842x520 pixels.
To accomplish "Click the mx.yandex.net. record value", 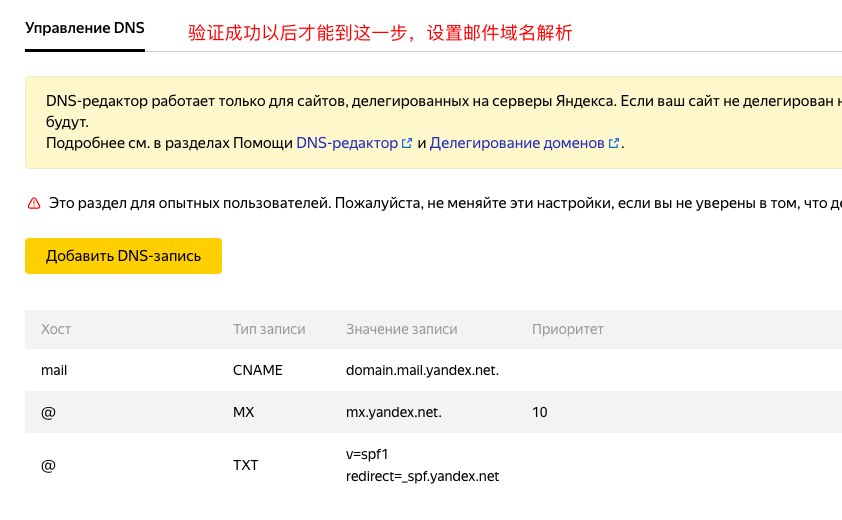I will pos(394,412).
